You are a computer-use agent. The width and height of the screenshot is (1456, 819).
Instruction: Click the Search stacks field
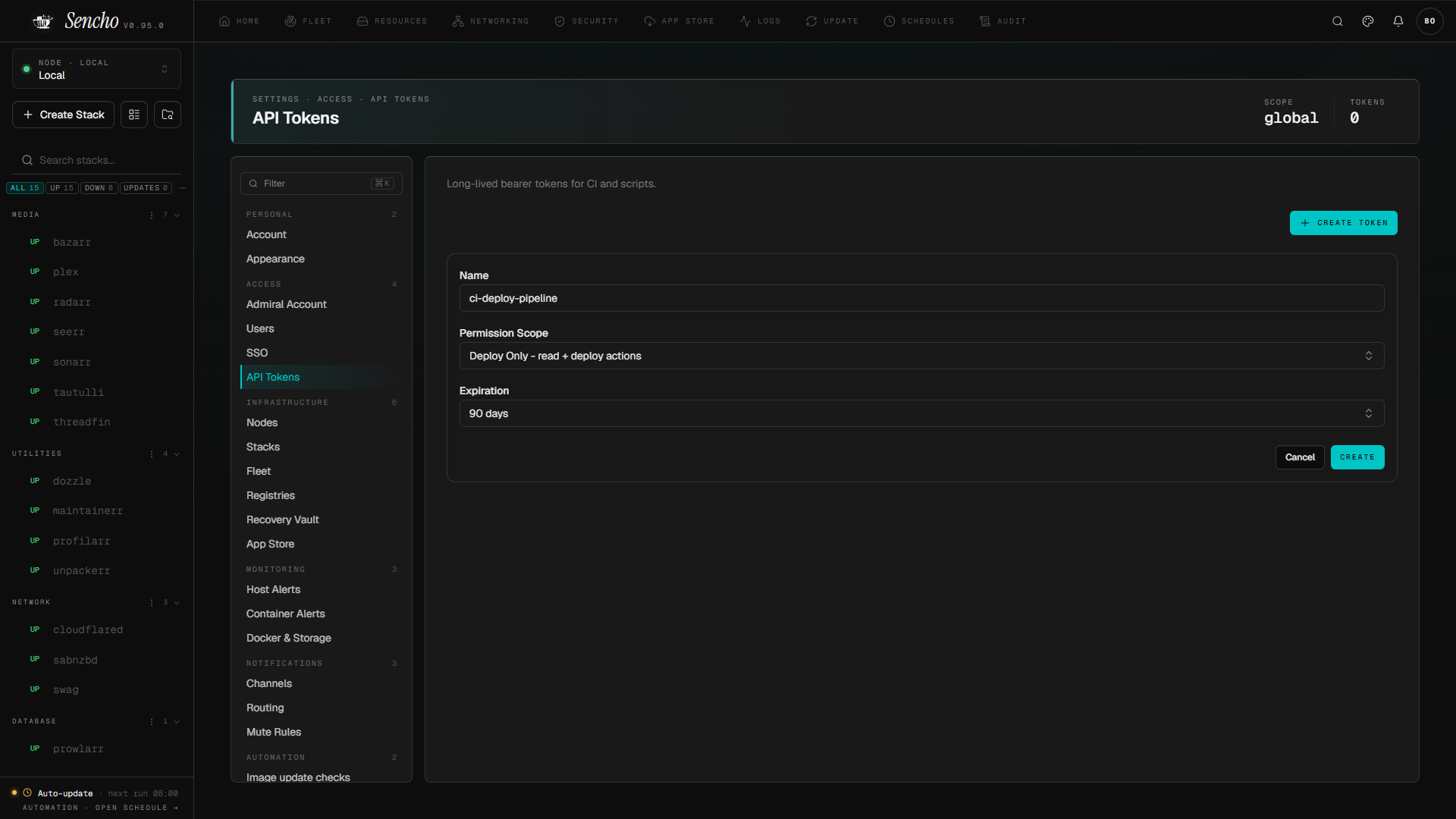pyautogui.click(x=96, y=160)
